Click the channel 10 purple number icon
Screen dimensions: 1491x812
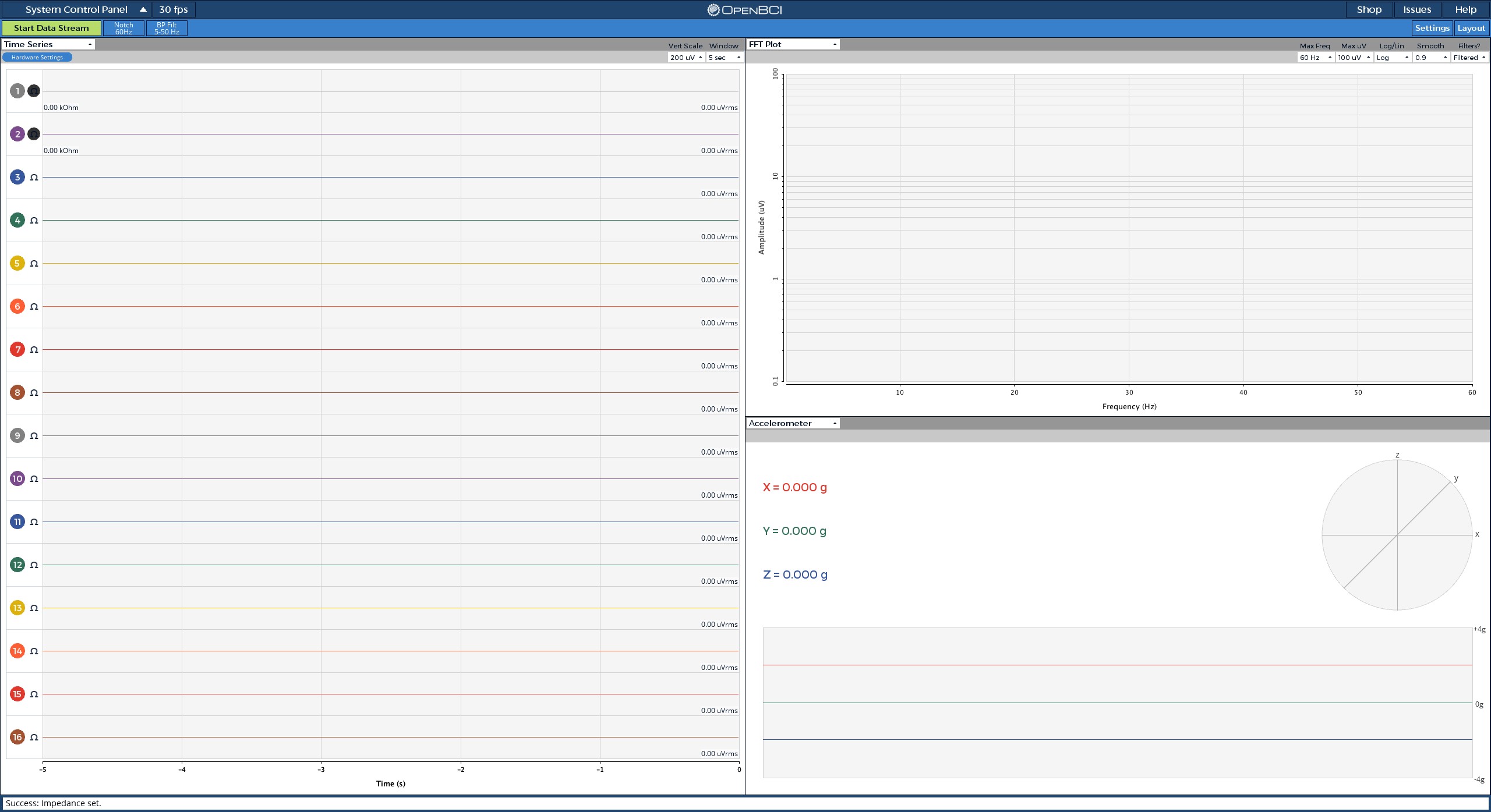[x=17, y=478]
